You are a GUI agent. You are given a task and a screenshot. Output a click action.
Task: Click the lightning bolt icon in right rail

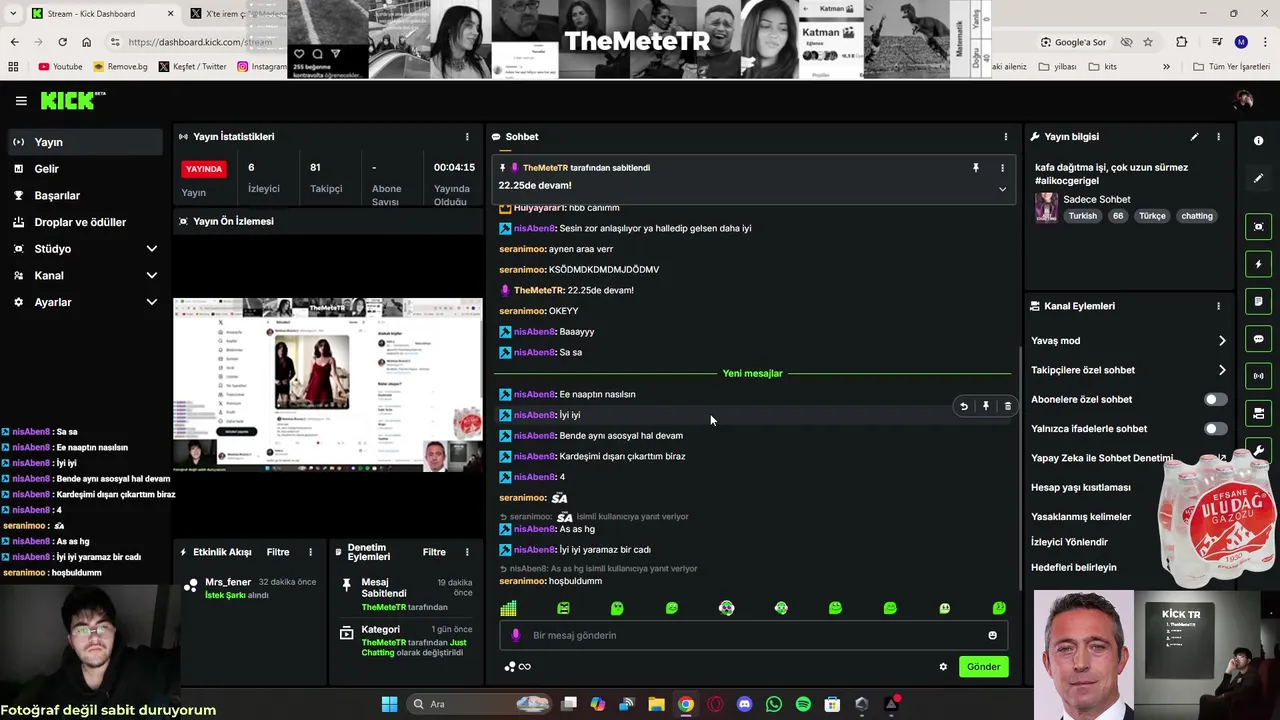pyautogui.click(x=1258, y=264)
